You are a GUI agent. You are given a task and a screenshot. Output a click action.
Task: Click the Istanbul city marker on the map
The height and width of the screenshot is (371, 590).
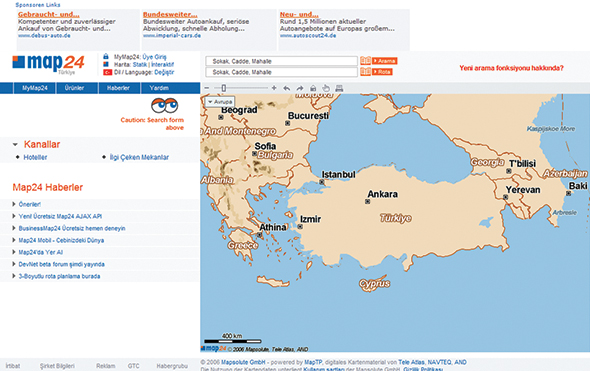322,182
